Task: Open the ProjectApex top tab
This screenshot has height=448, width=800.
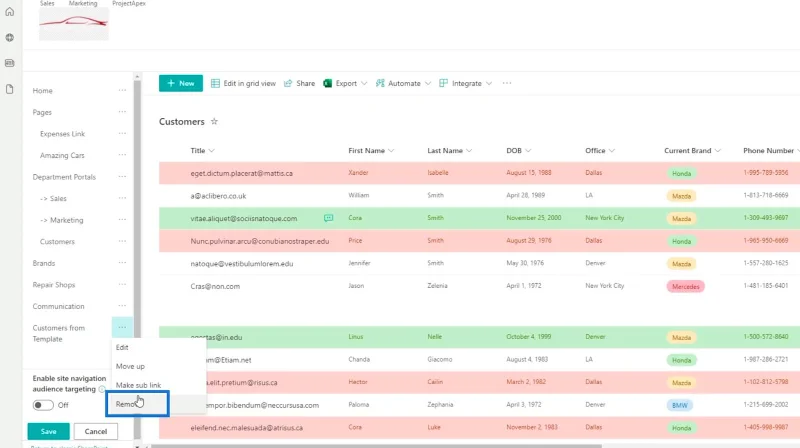Action: click(x=129, y=3)
